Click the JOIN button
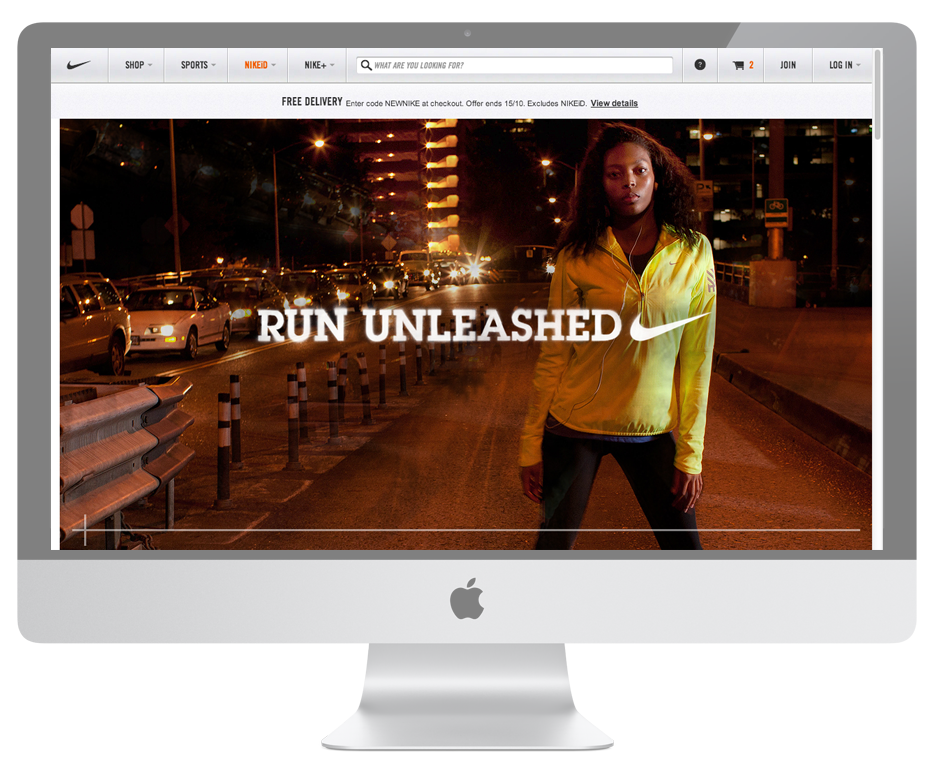 tap(788, 65)
